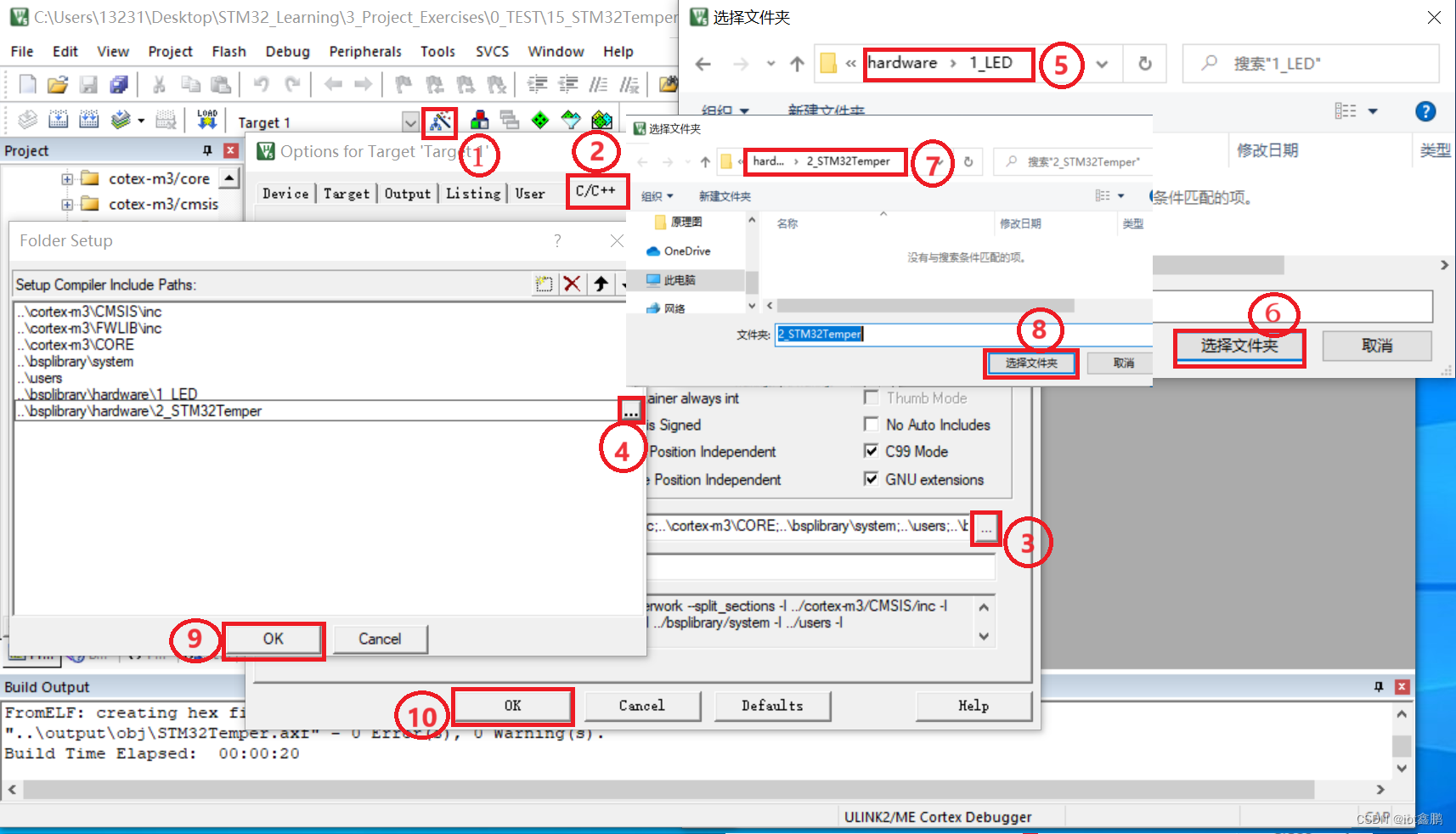Screen dimensions: 1456x834
Task: Expand cotex-m3/core project group
Action: (66, 179)
